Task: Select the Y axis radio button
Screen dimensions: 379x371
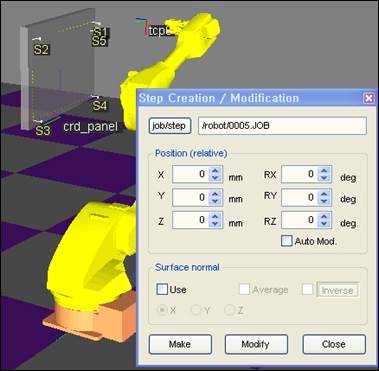Action: point(196,310)
